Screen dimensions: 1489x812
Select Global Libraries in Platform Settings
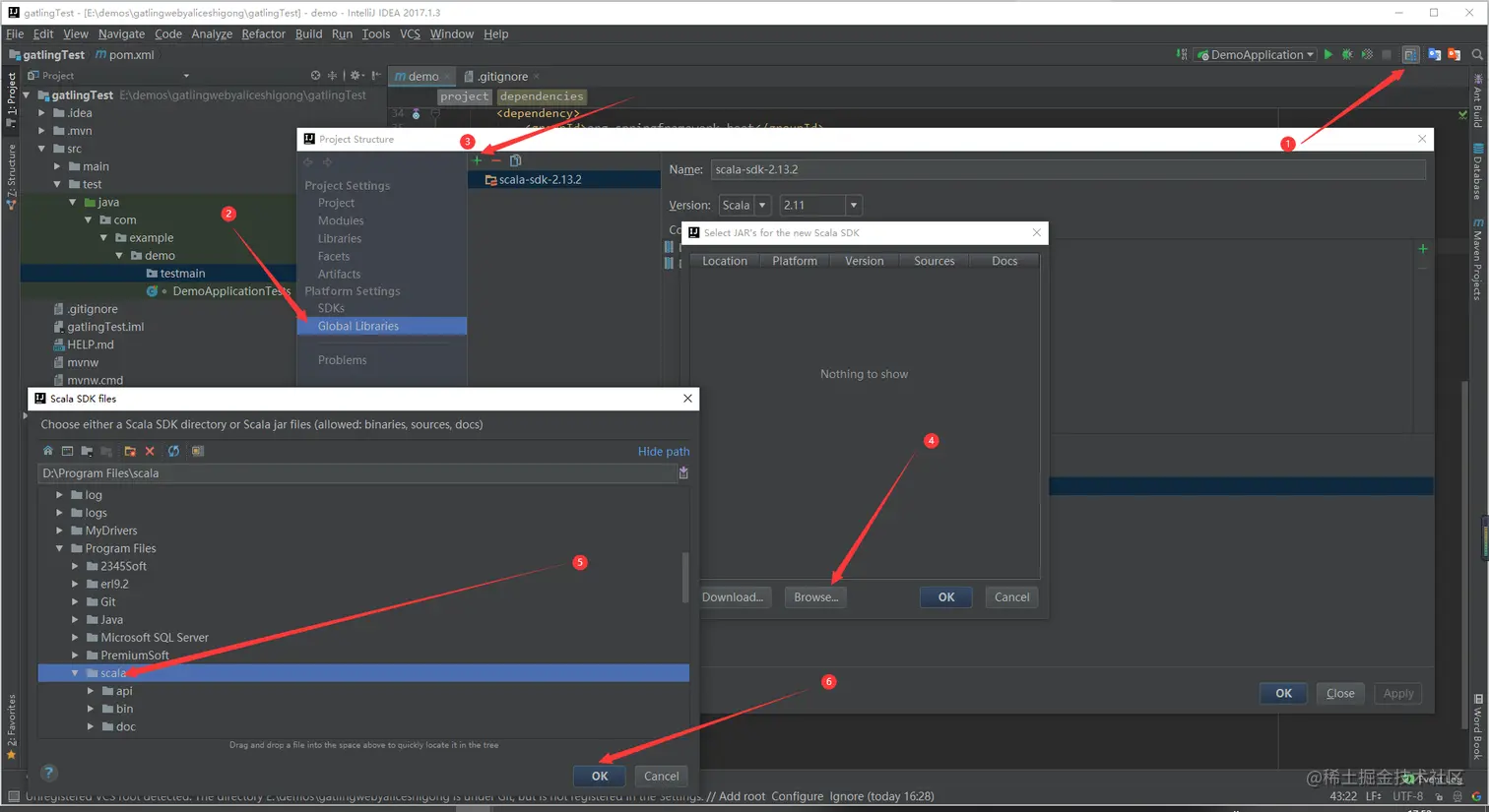point(382,326)
